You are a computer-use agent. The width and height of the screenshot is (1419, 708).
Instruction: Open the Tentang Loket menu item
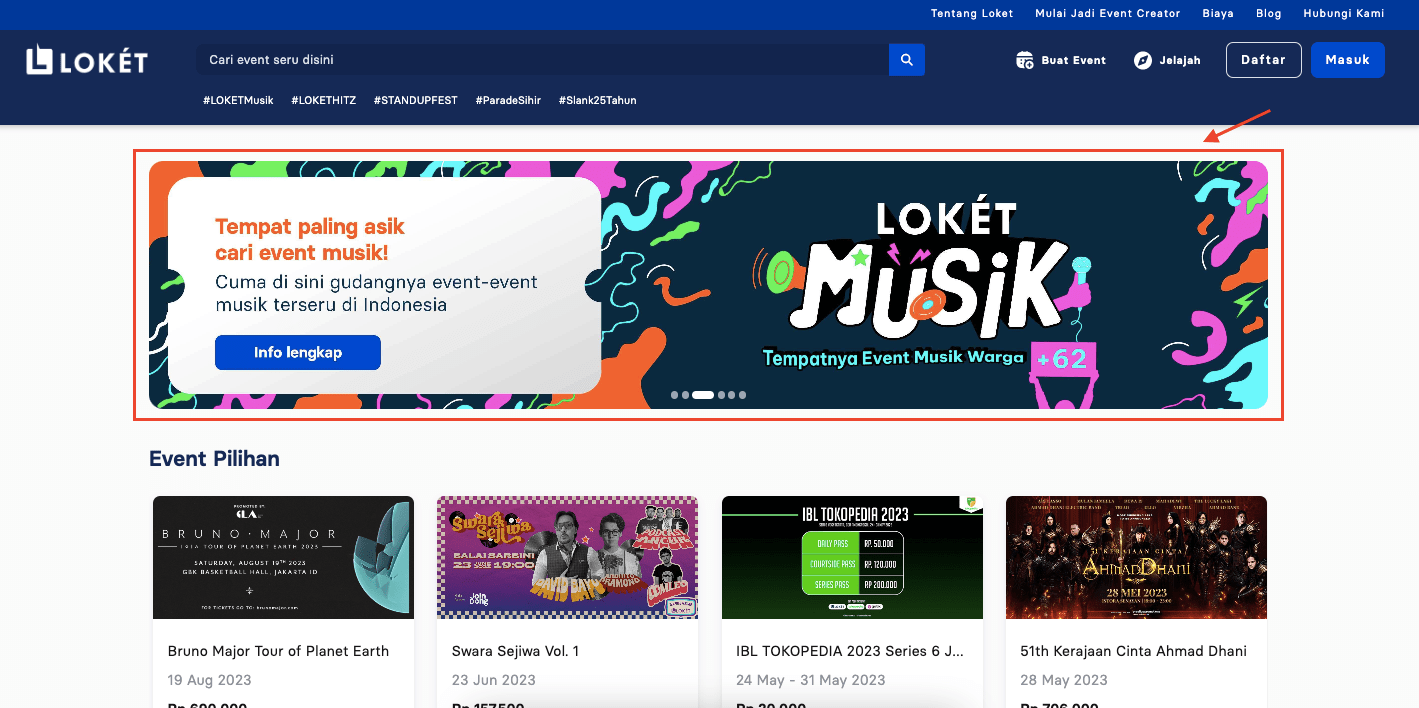coord(971,14)
